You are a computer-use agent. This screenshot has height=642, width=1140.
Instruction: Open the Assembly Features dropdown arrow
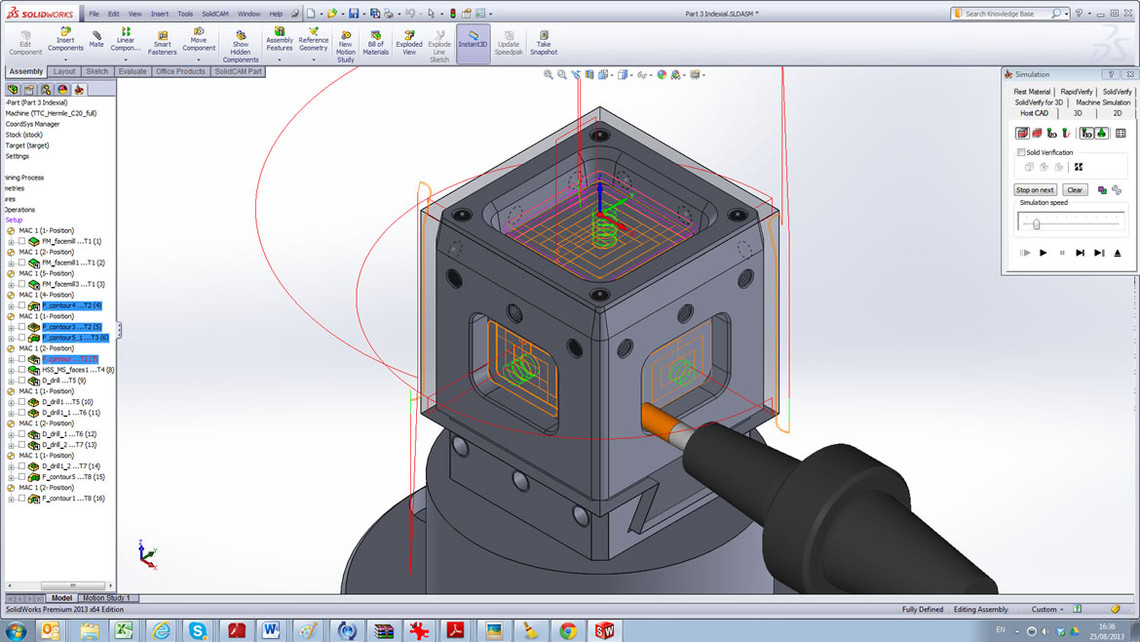click(279, 59)
